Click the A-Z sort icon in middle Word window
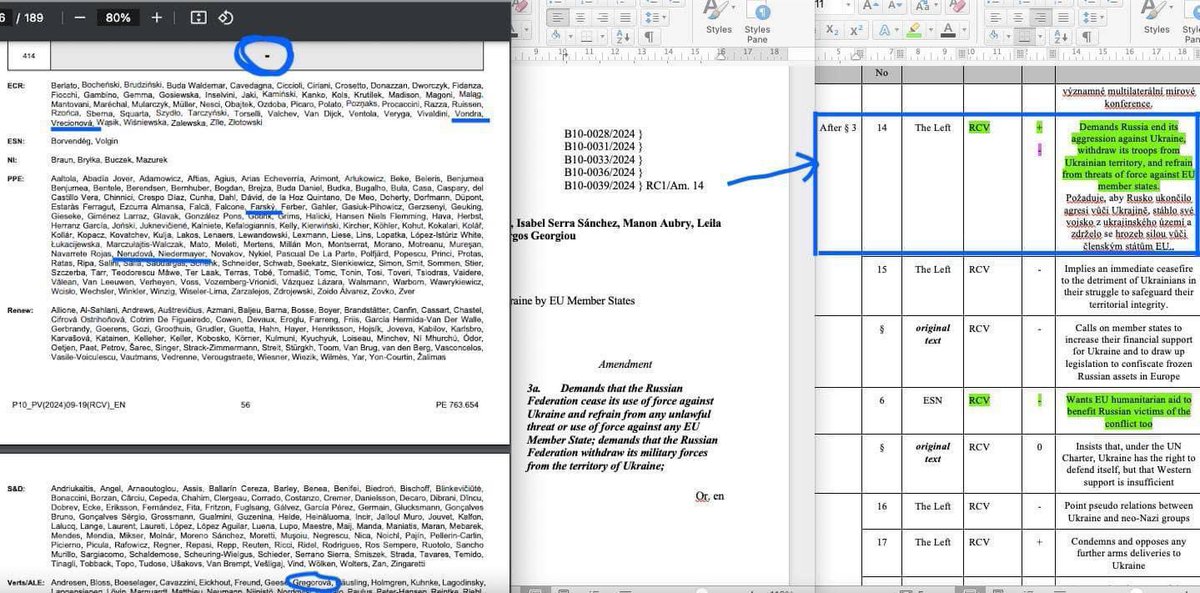 (x=623, y=36)
